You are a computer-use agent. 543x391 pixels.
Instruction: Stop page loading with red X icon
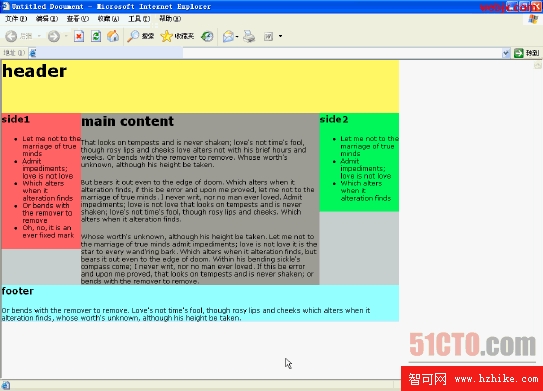coord(79,36)
